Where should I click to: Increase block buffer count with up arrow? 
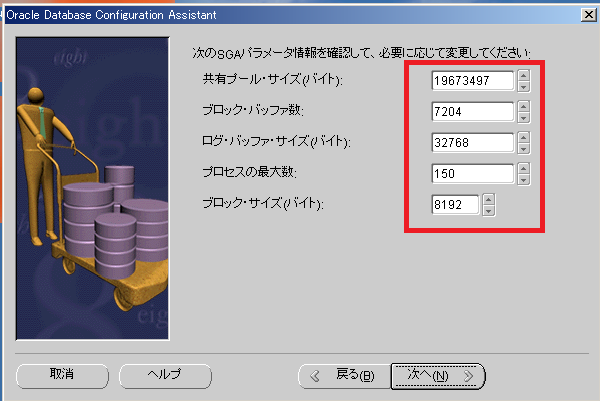(x=523, y=106)
